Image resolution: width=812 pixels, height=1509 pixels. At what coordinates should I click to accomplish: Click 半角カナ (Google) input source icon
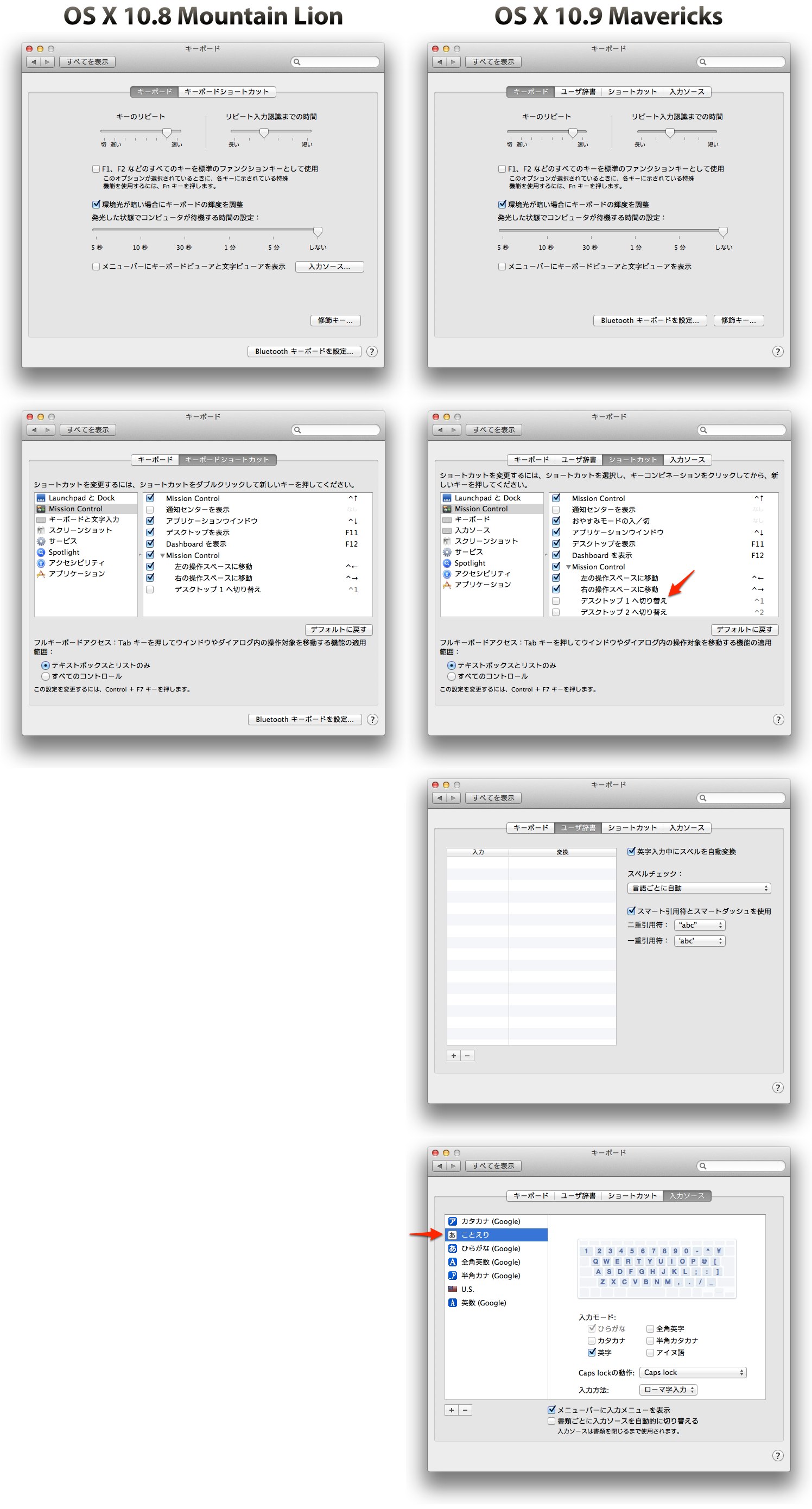pyautogui.click(x=452, y=1275)
